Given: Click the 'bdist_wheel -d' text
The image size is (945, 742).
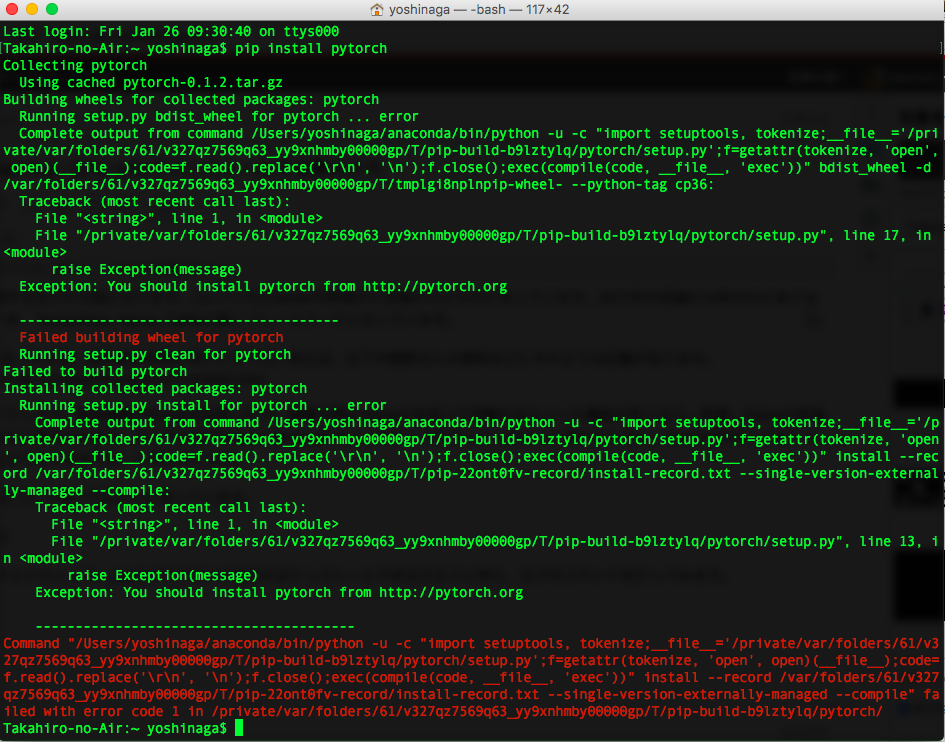Looking at the screenshot, I should (876, 168).
